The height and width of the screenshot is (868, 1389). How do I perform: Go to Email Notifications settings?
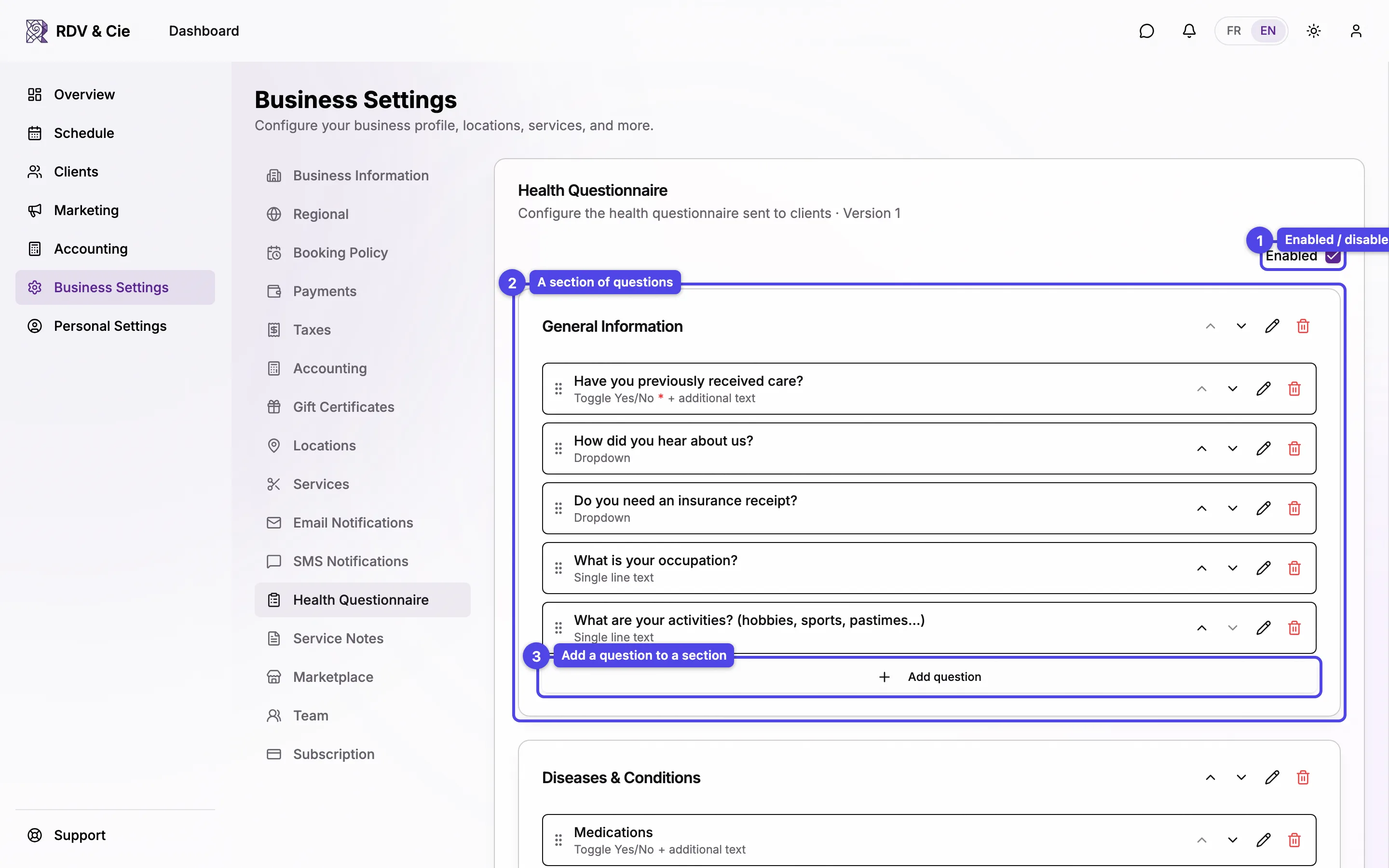coord(362,522)
